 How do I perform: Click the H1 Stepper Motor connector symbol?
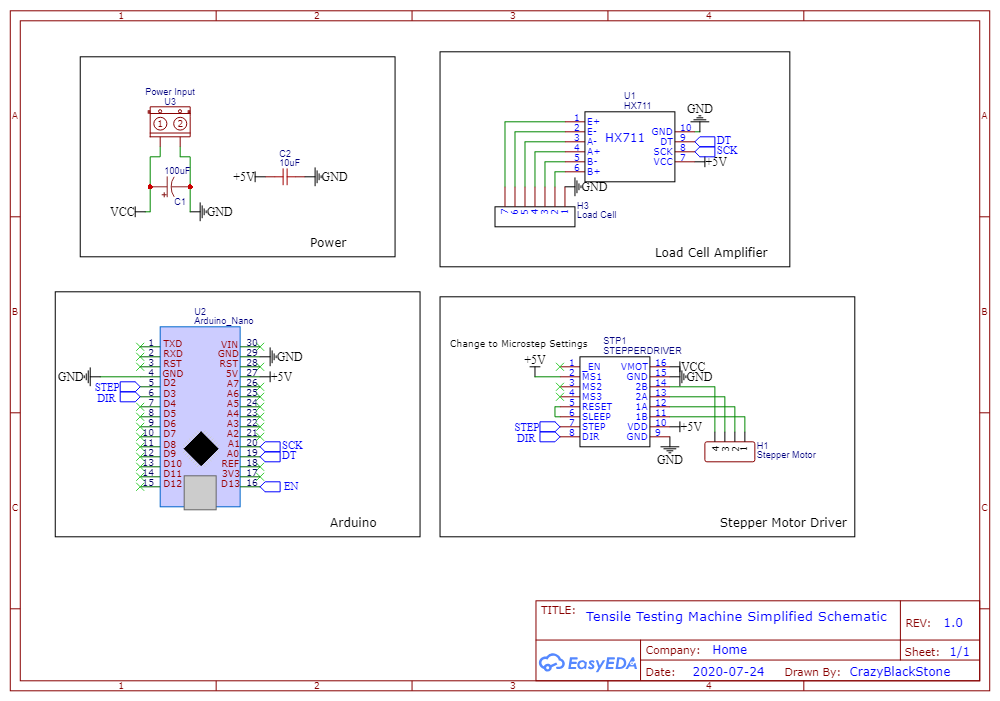729,452
